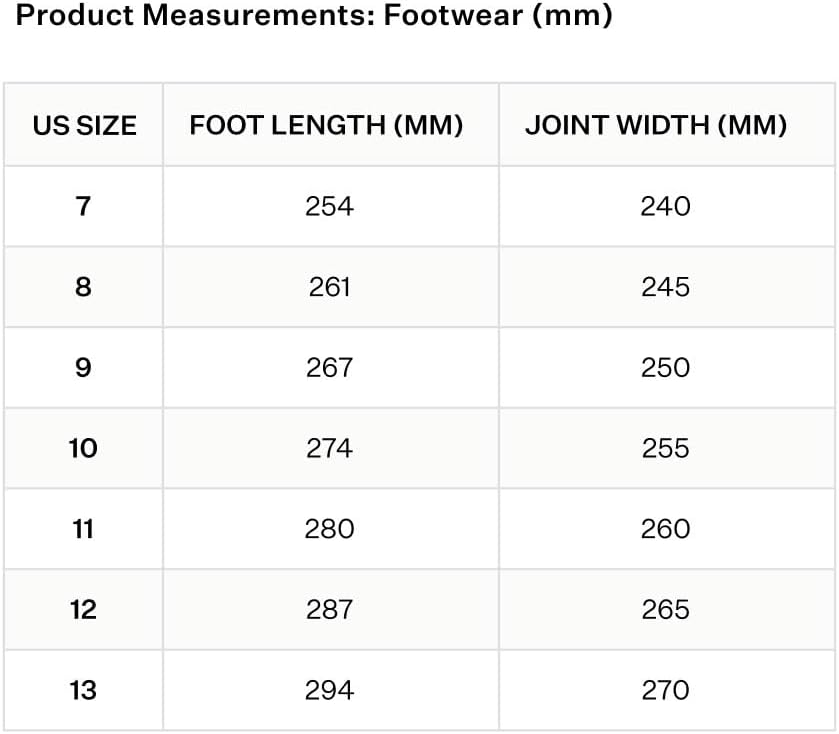Click joint width value 265

(665, 609)
